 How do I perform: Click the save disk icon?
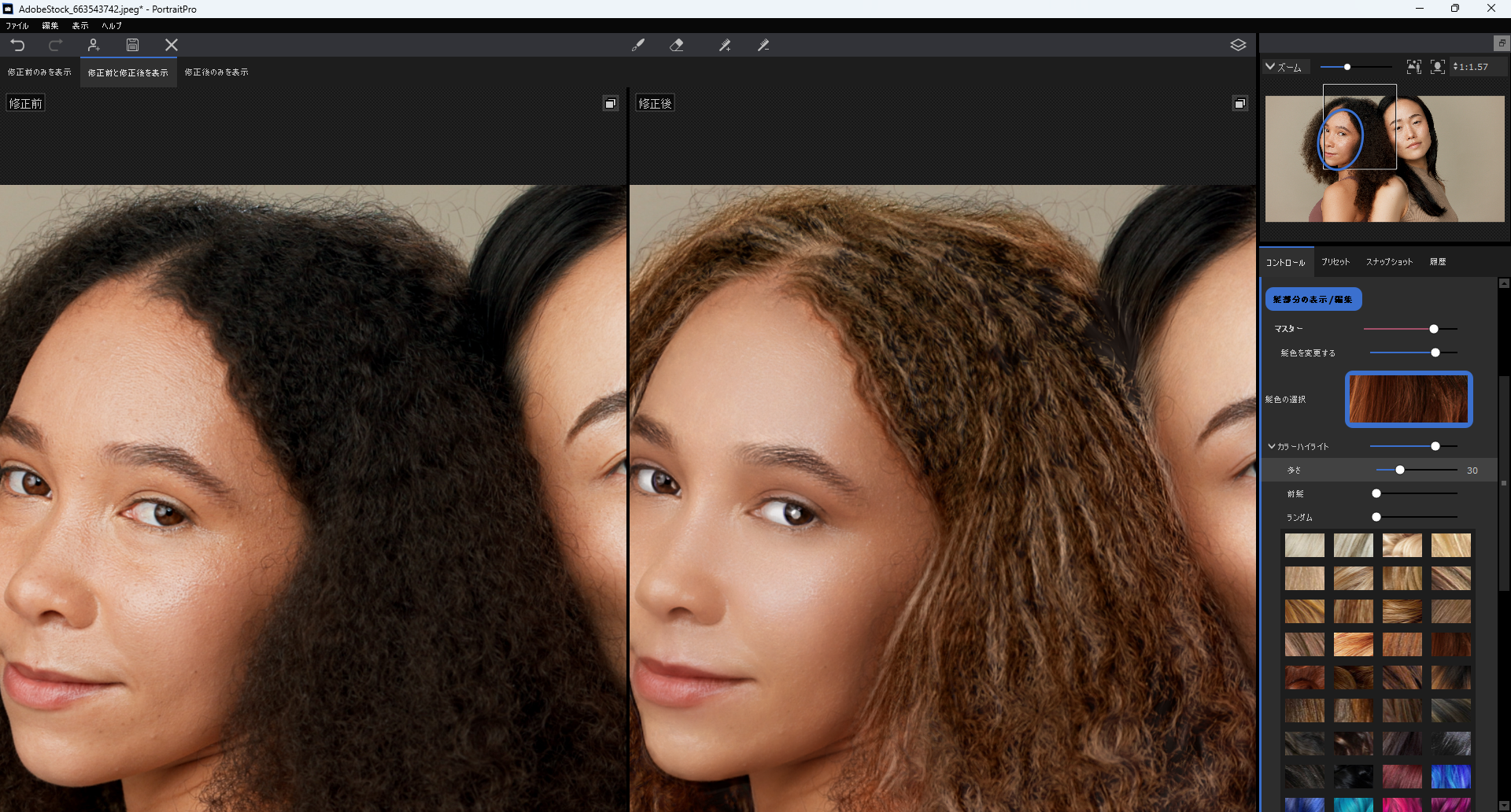click(x=132, y=45)
